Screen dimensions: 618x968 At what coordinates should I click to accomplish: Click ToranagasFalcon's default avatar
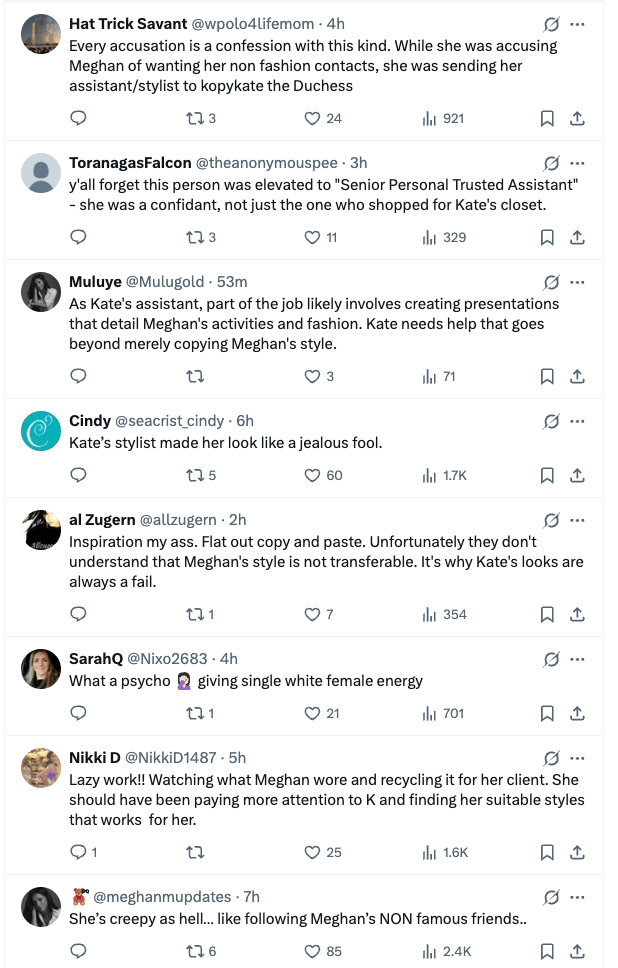coord(41,173)
